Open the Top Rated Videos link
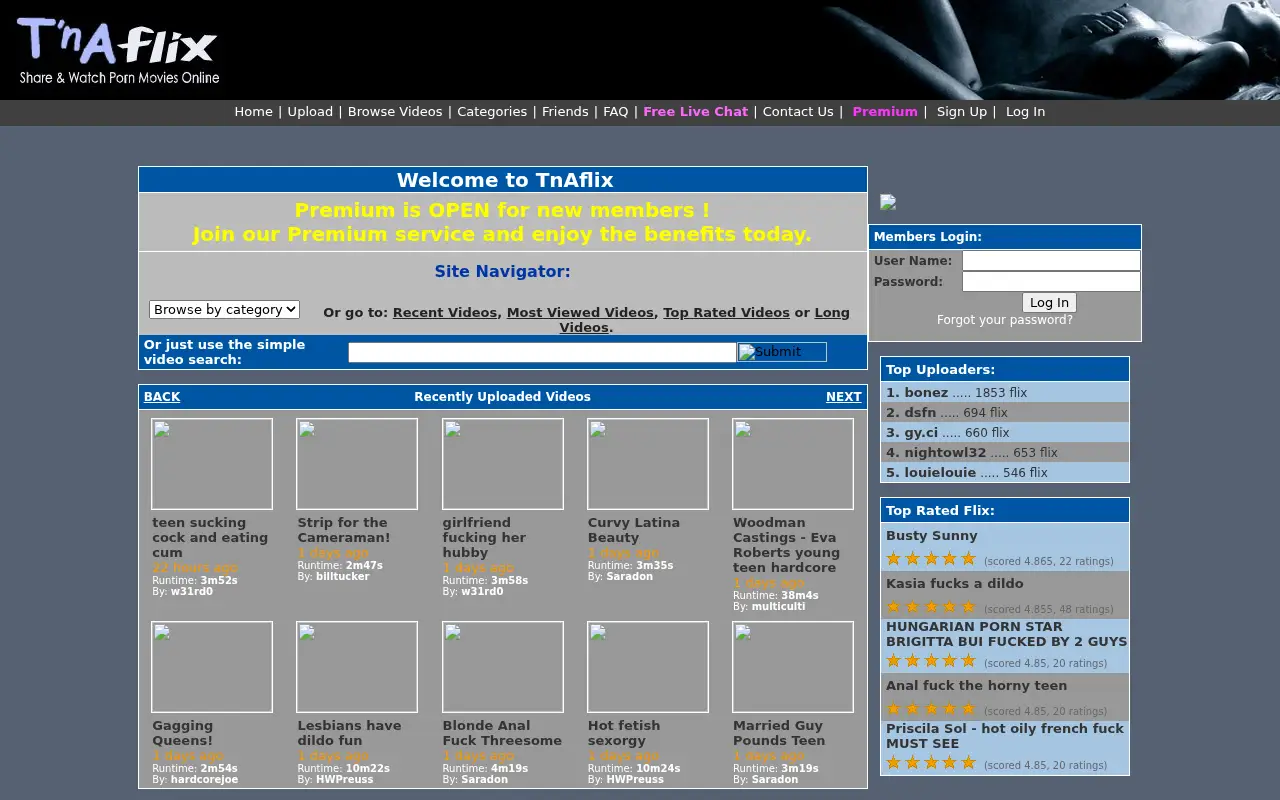Viewport: 1280px width, 800px height. 726,313
